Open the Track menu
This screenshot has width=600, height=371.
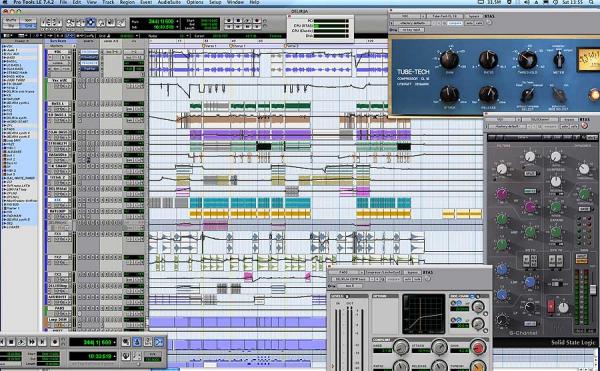point(108,2)
